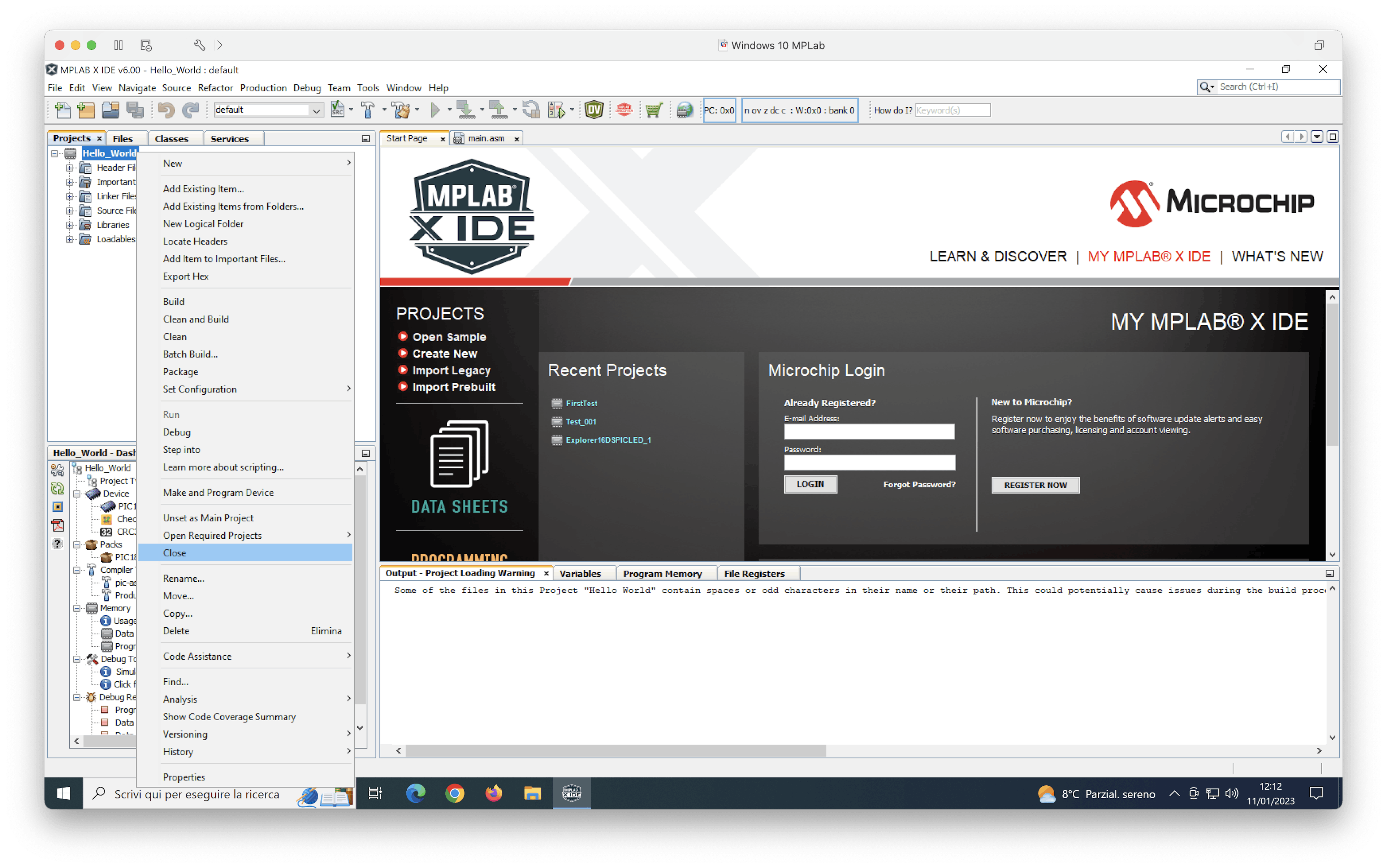Click the MPLAB Discover icon
Screen dimensions: 1387x868
click(x=624, y=110)
